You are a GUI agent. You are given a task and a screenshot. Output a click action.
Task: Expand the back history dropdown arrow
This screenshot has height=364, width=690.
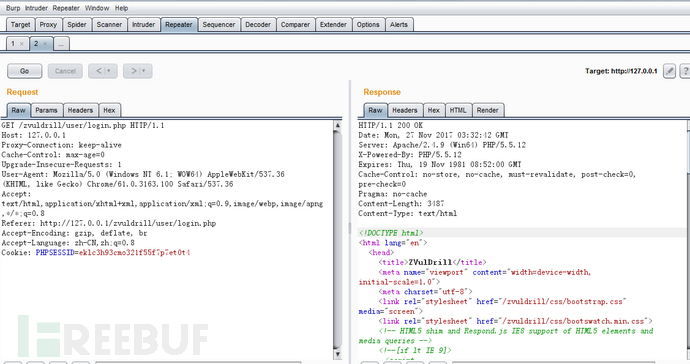click(110, 71)
